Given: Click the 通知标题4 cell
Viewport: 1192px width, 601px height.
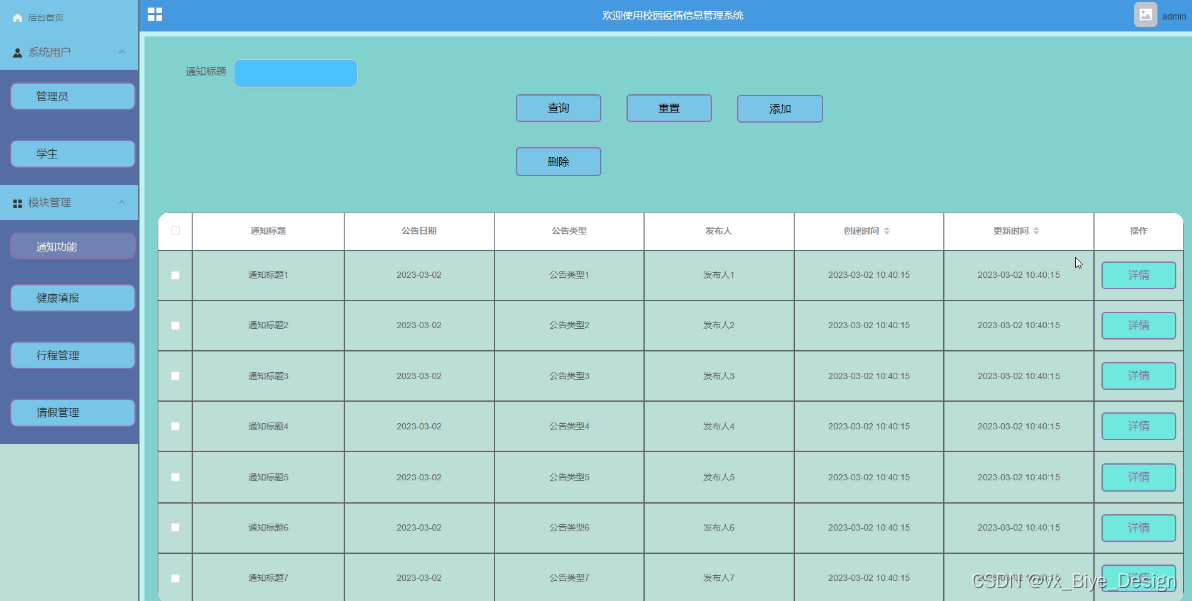Looking at the screenshot, I should click(x=268, y=426).
